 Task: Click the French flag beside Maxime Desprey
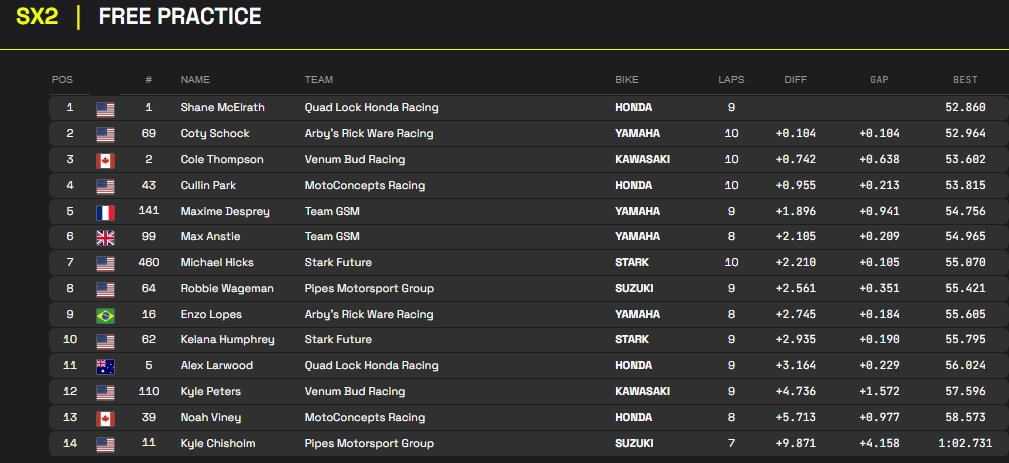point(105,211)
